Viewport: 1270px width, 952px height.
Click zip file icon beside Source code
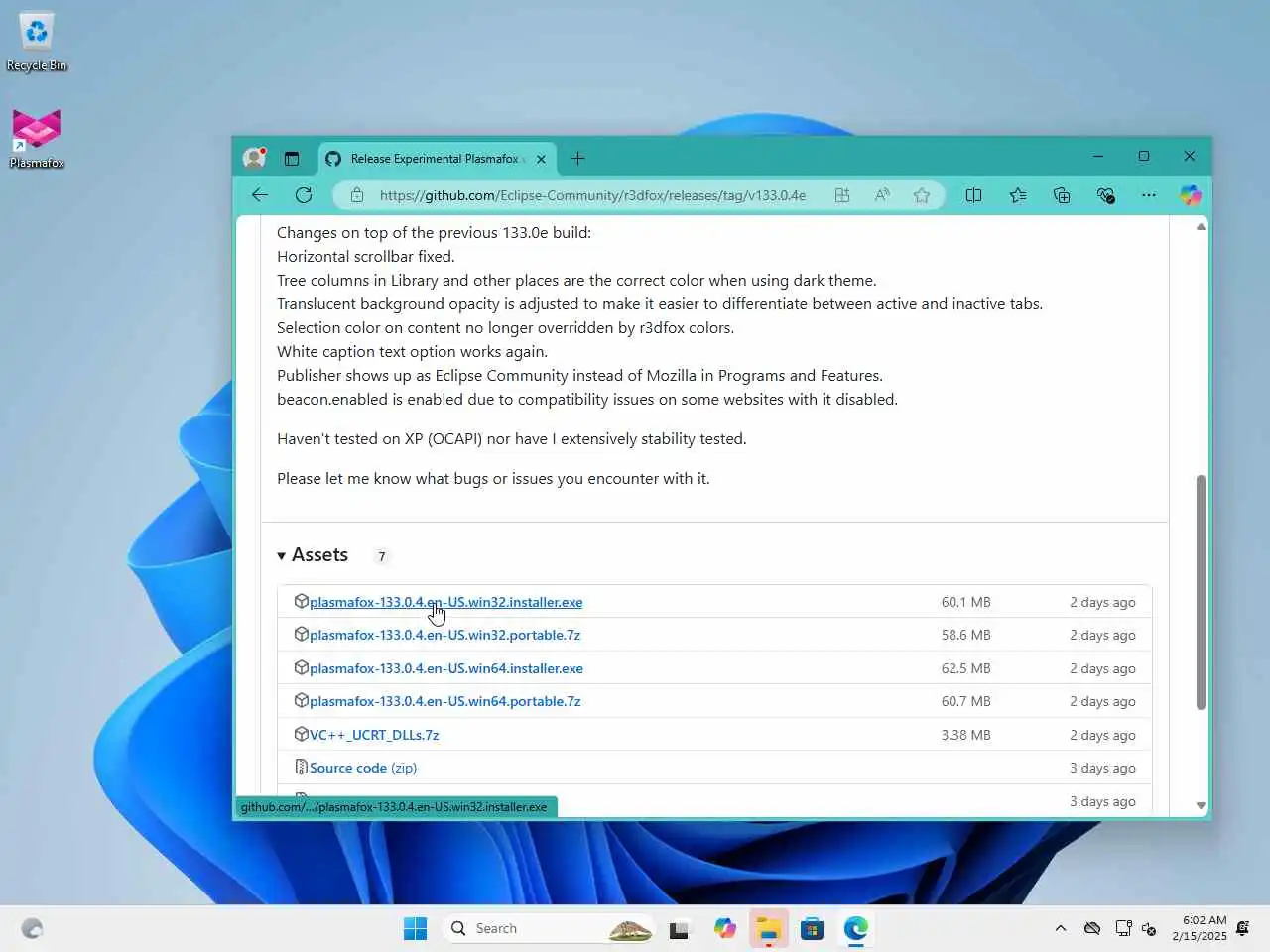tap(301, 767)
